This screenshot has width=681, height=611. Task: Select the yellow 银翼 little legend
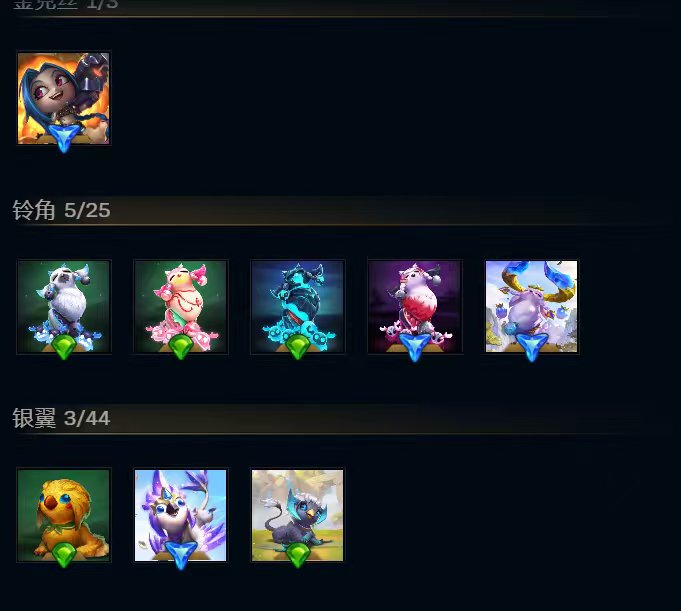pyautogui.click(x=64, y=515)
